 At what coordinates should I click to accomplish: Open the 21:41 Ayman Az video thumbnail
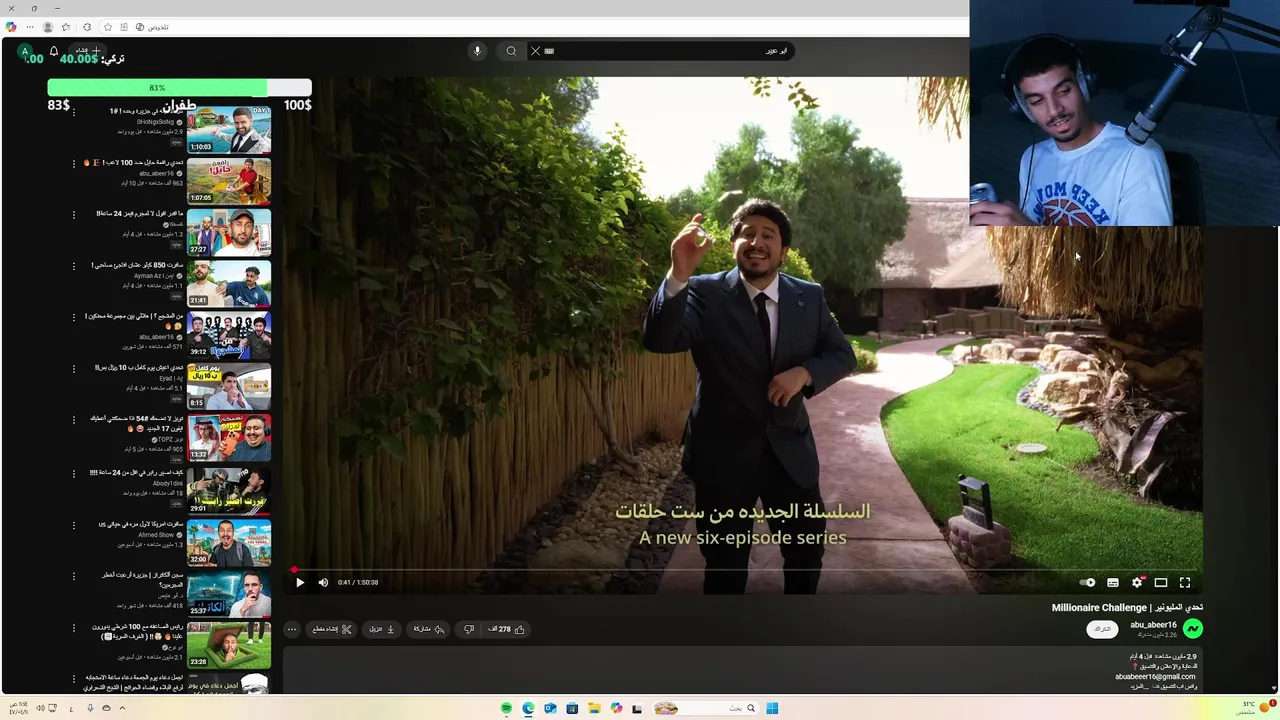[x=228, y=283]
